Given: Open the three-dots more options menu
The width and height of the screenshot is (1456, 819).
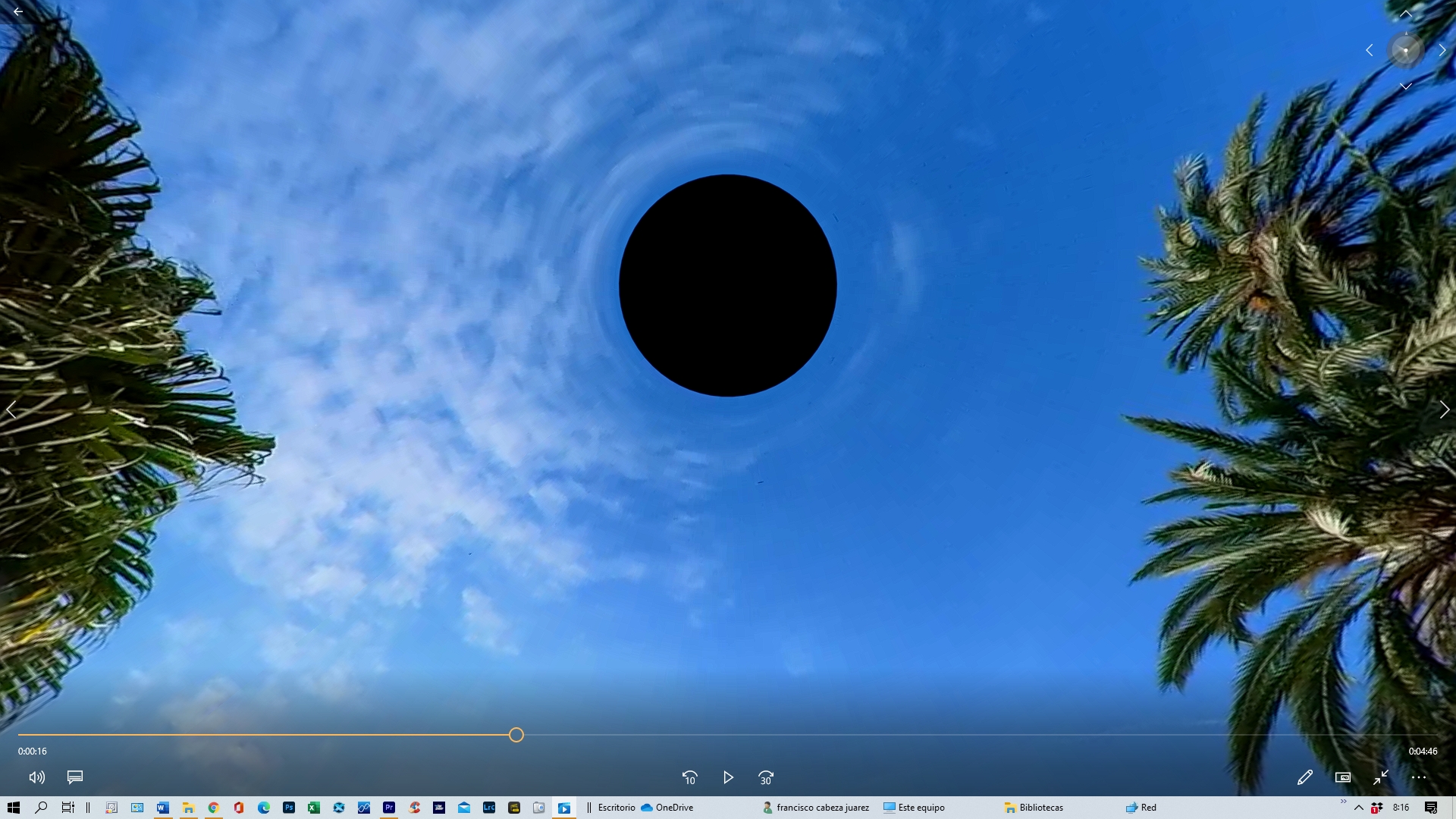Looking at the screenshot, I should (1418, 777).
